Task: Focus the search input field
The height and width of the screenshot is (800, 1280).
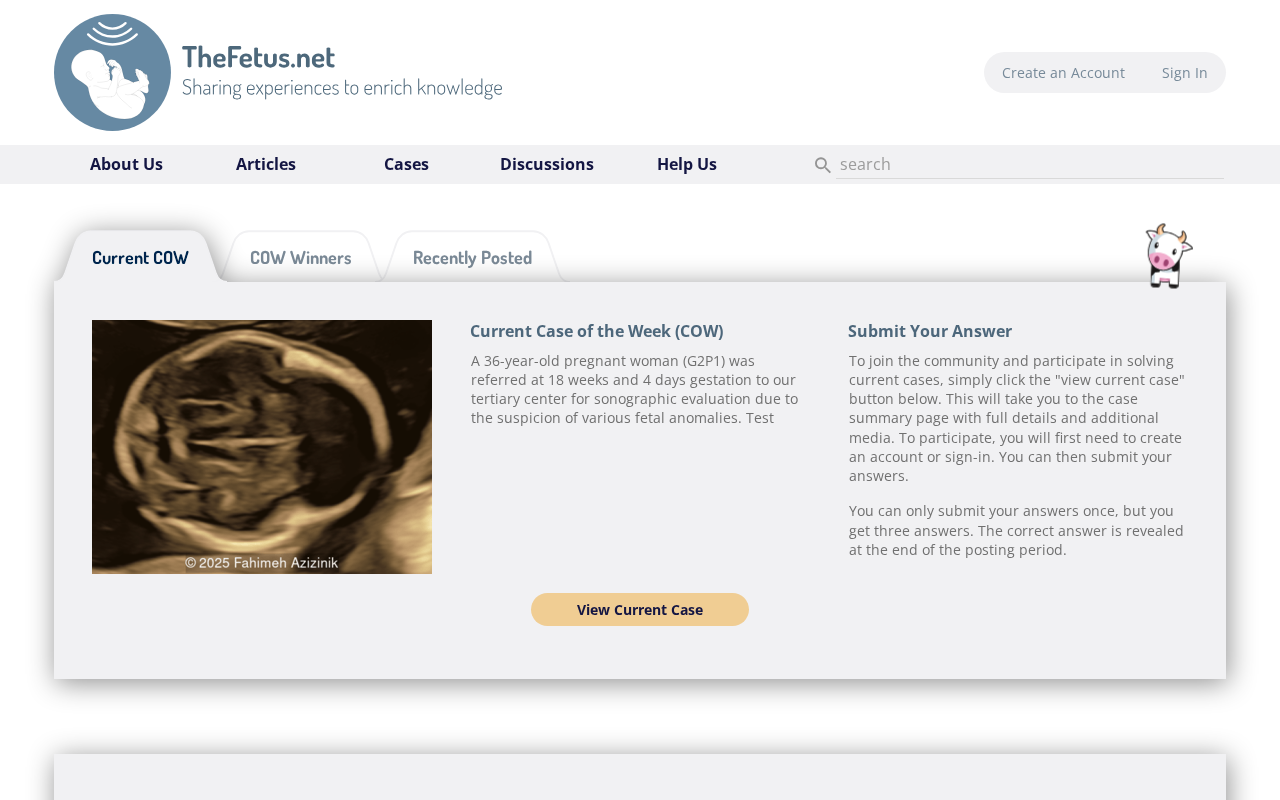Action: click(x=1030, y=164)
